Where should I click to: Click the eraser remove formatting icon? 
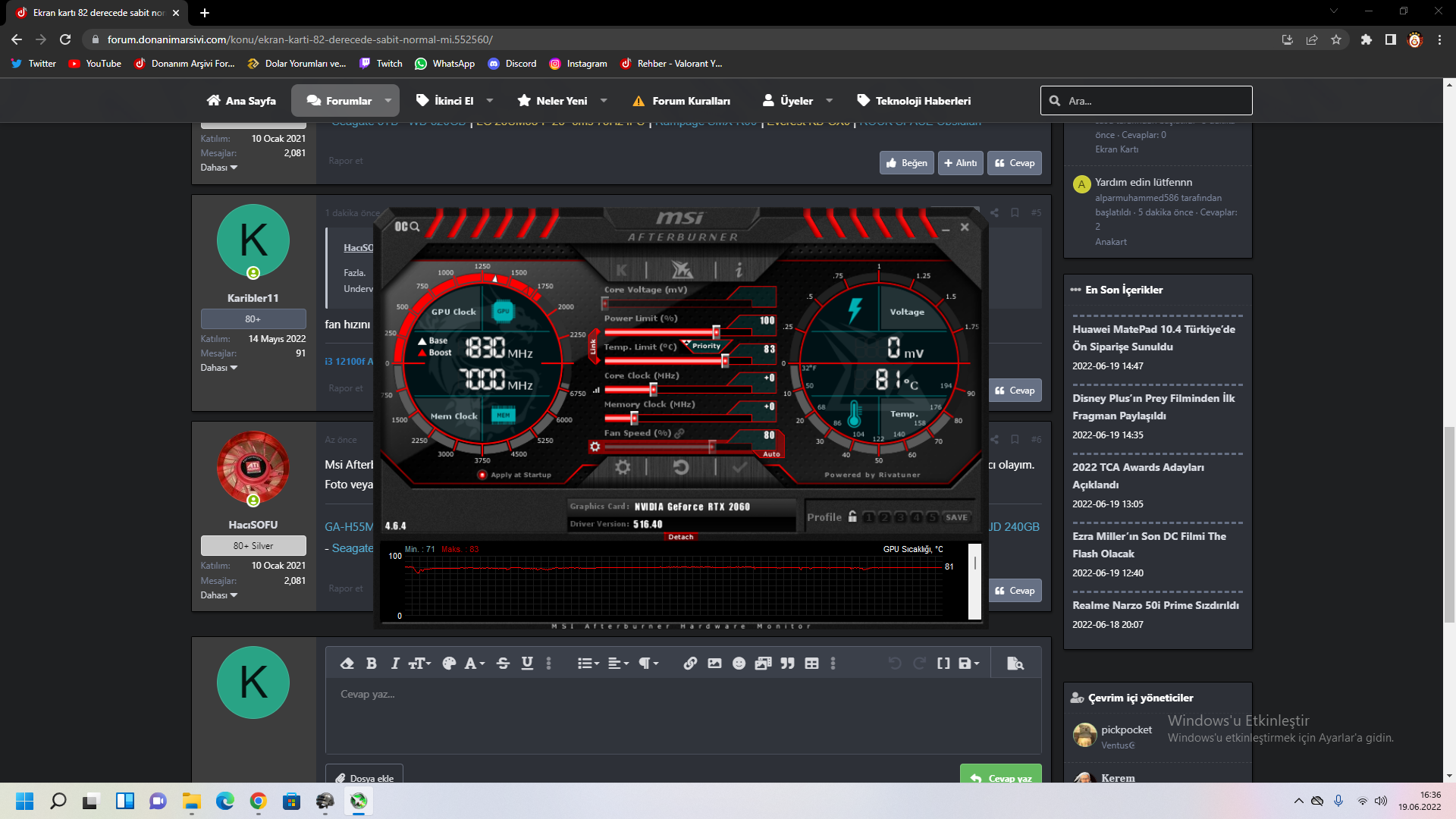[347, 664]
